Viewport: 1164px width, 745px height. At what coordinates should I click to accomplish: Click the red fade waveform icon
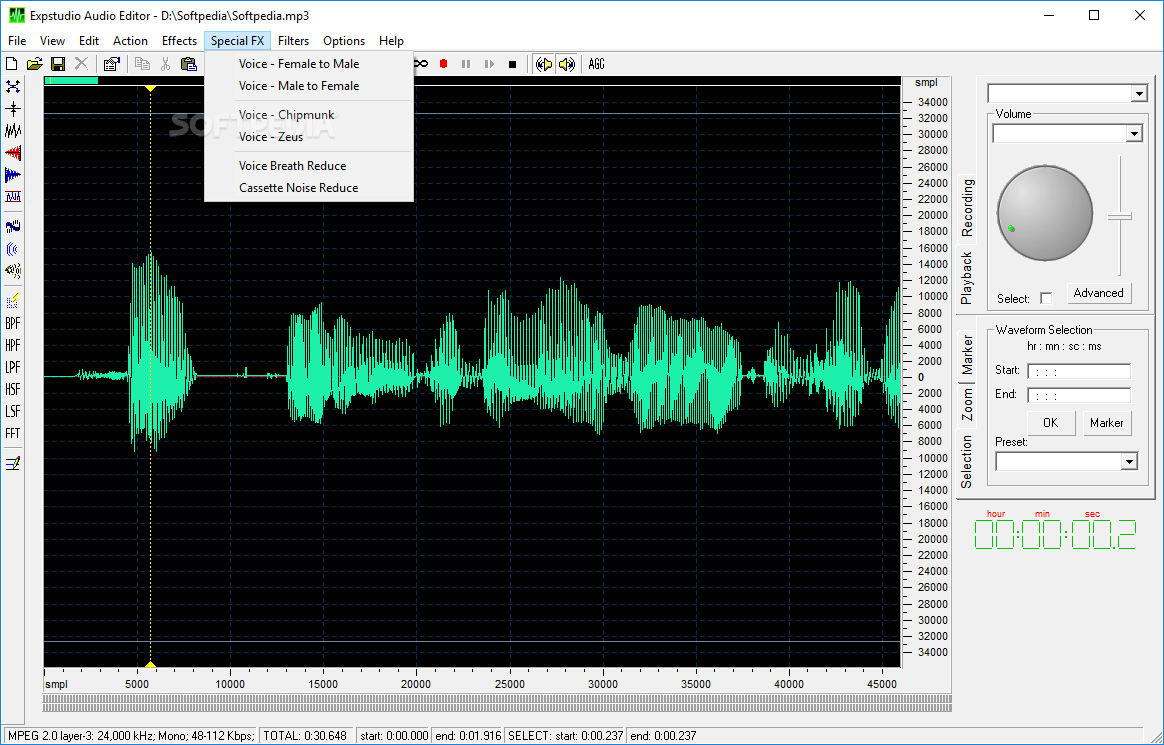(x=13, y=153)
